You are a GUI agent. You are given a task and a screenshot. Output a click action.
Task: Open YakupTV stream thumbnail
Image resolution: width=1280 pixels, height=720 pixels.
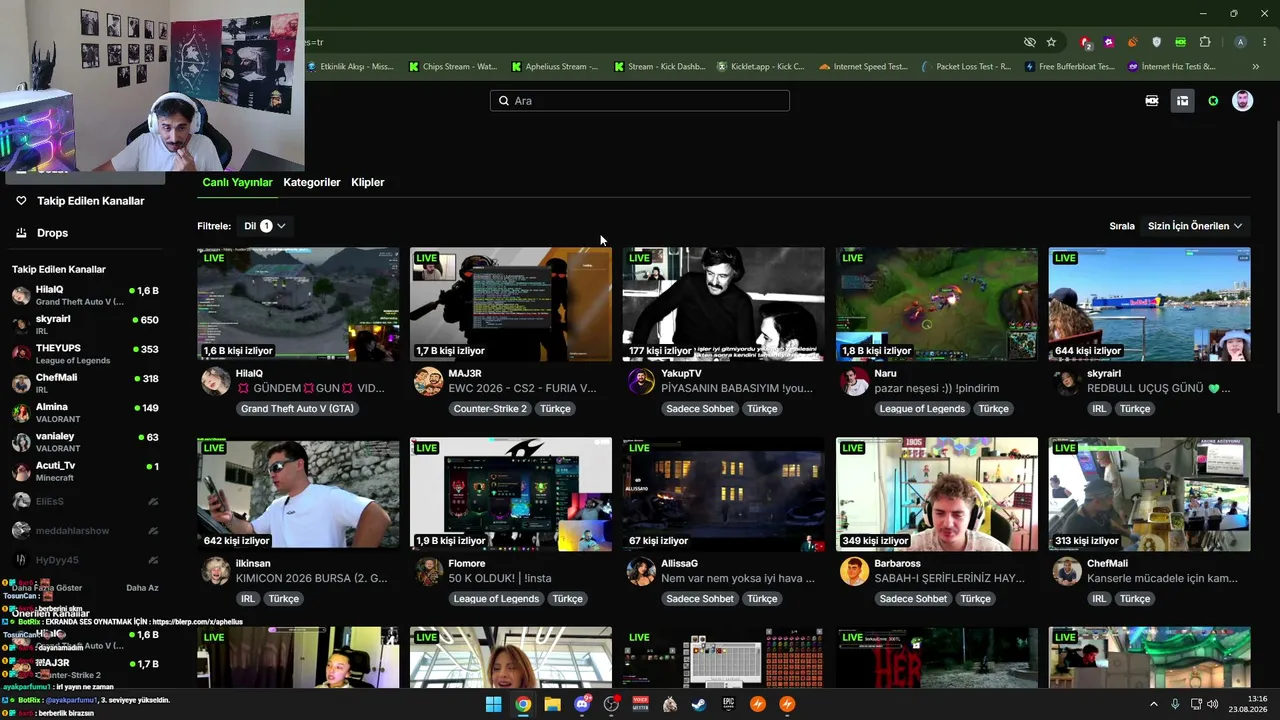click(x=724, y=304)
